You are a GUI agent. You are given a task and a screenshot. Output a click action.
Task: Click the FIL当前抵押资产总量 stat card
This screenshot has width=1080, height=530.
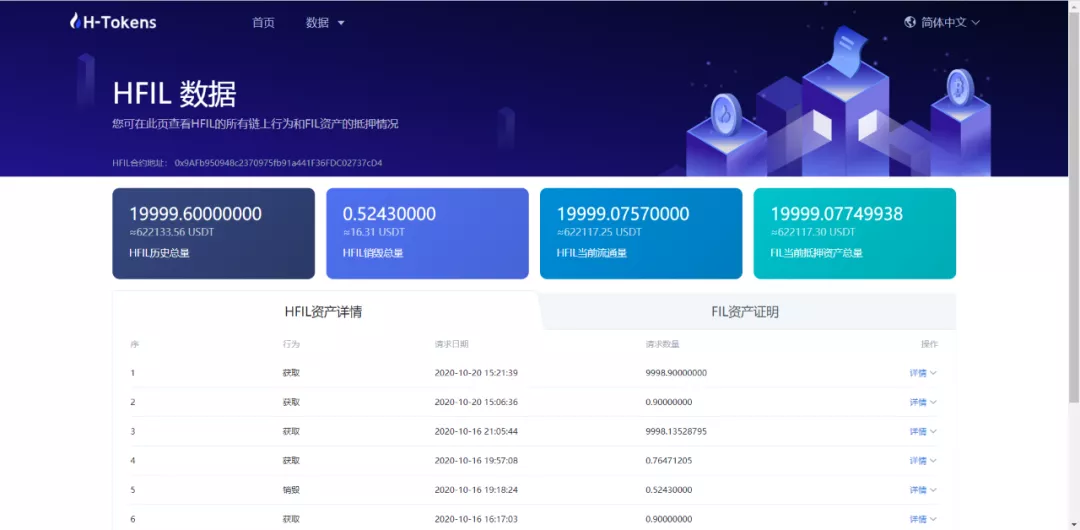[x=855, y=234]
